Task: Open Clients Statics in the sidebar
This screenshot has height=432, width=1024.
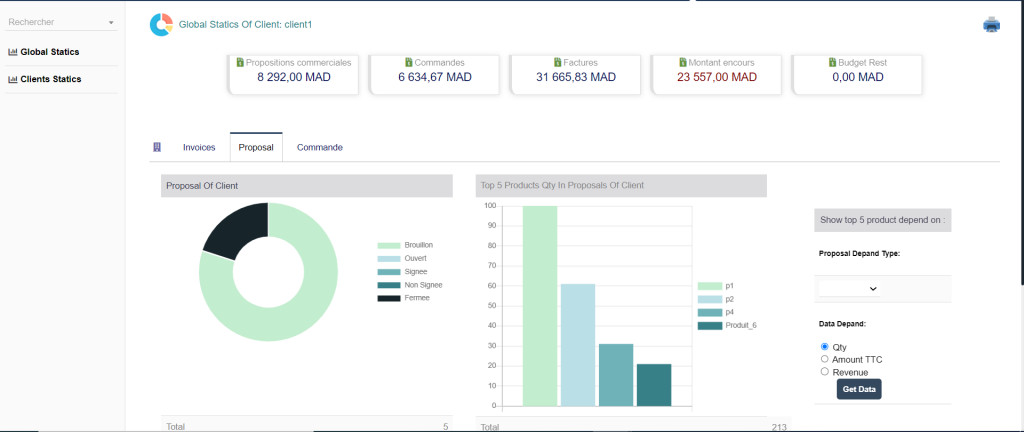Action: [50, 79]
